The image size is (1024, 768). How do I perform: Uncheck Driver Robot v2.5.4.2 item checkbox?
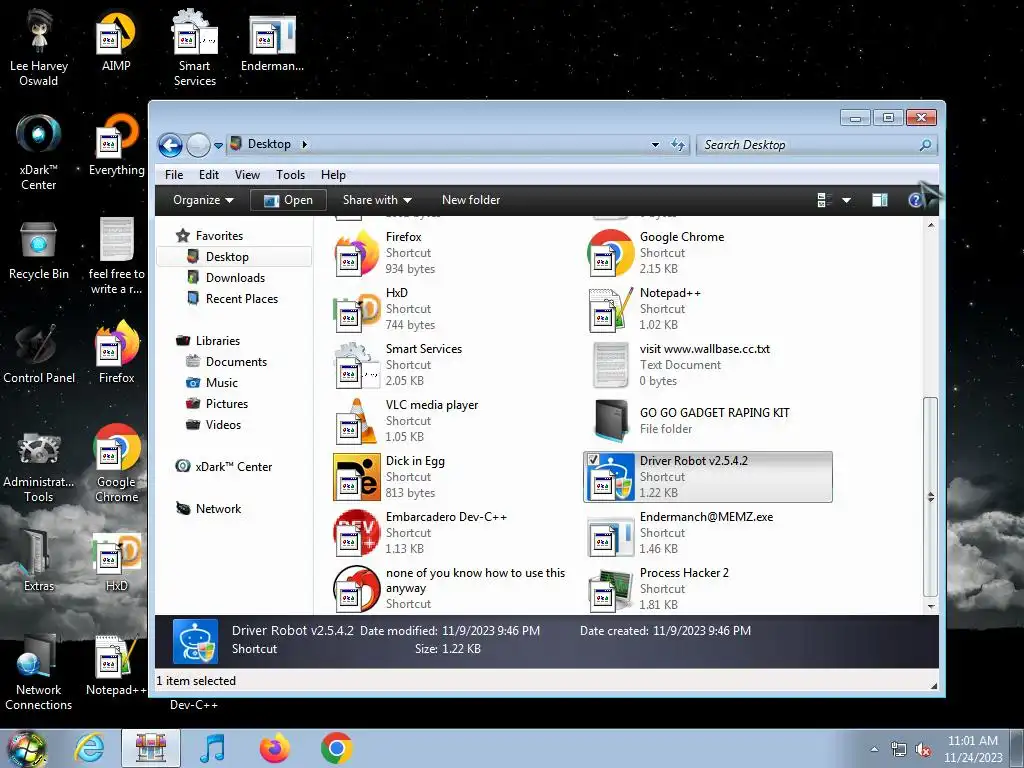593,459
